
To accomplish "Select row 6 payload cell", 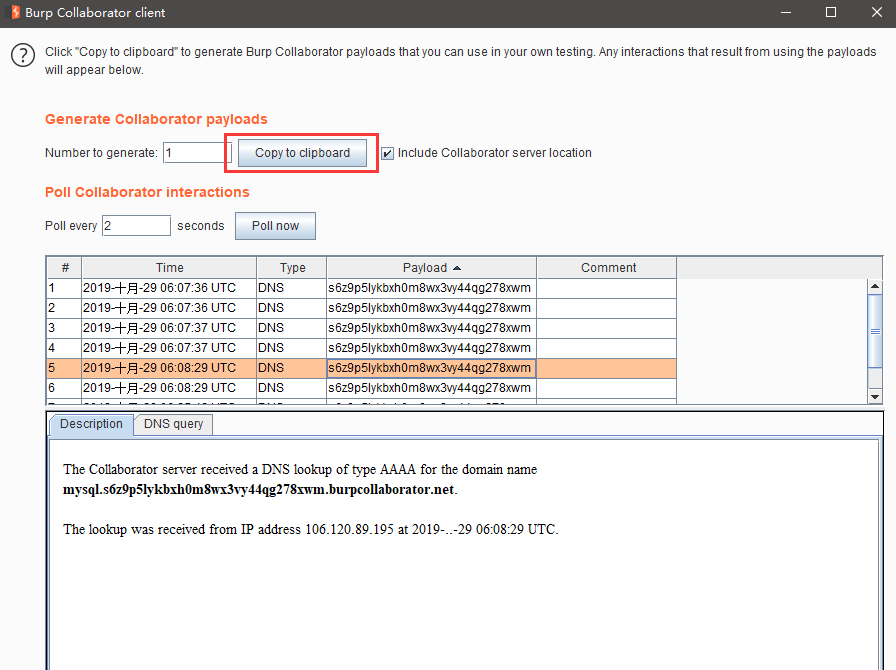I will click(431, 388).
